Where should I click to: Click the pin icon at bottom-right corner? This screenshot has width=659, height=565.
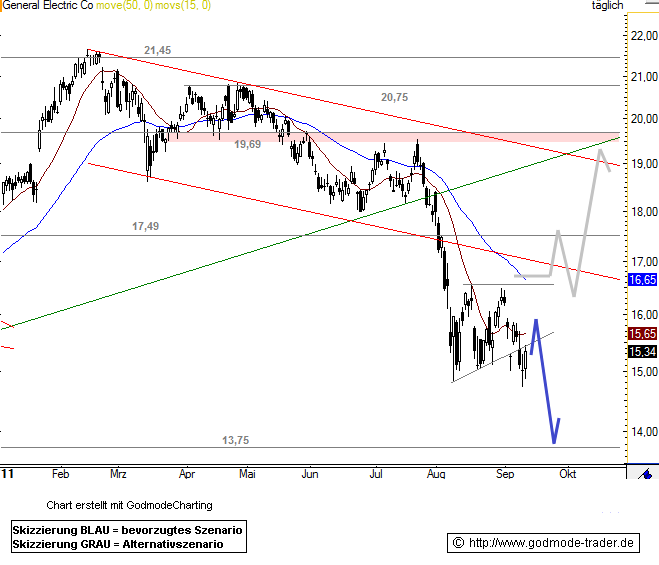(647, 474)
